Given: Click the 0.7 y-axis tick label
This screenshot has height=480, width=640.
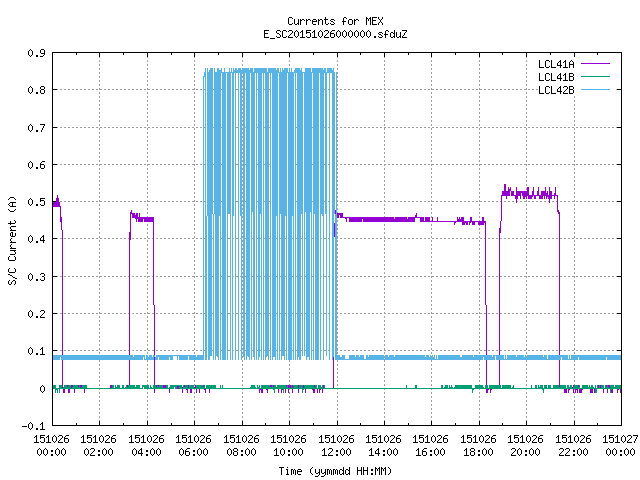Looking at the screenshot, I should click(x=36, y=128).
